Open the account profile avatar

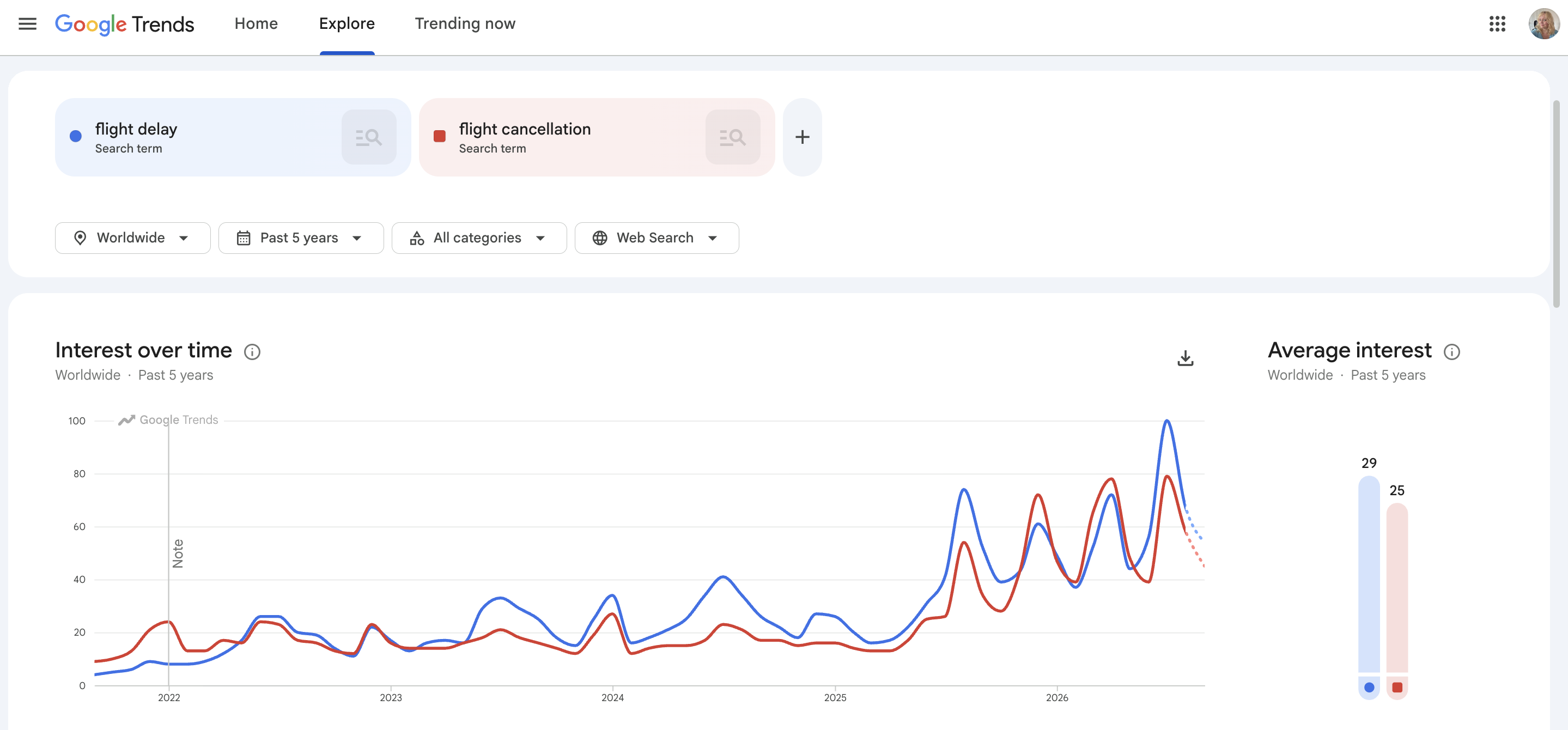[x=1543, y=24]
